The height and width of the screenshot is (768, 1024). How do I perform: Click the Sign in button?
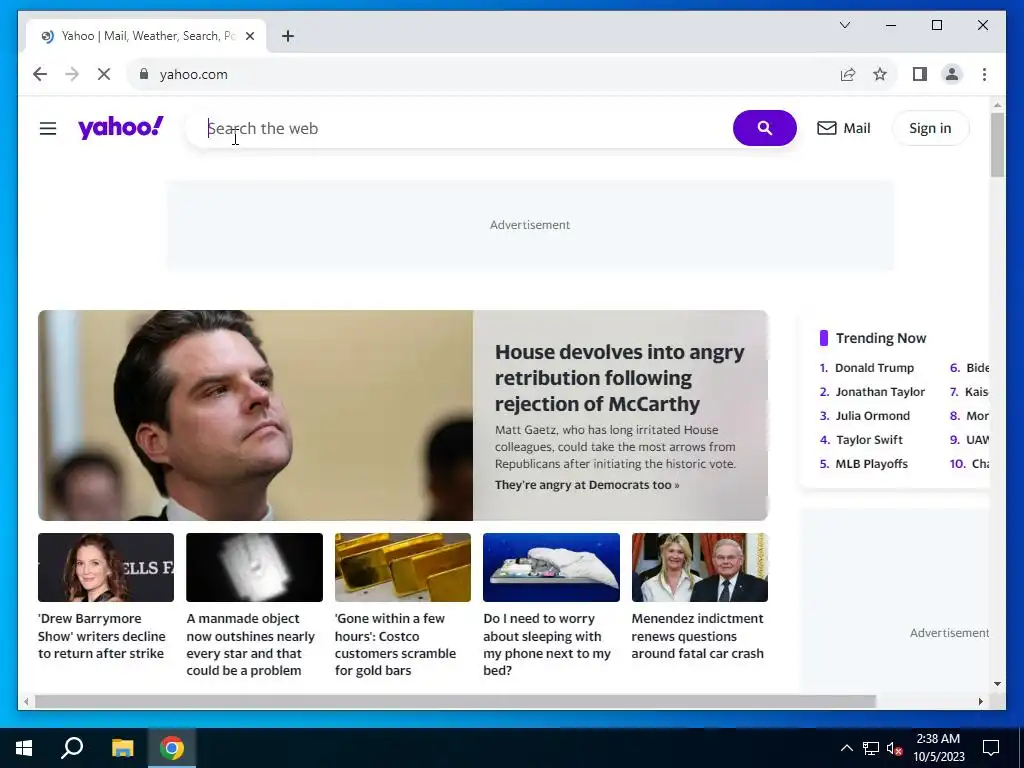coord(930,128)
